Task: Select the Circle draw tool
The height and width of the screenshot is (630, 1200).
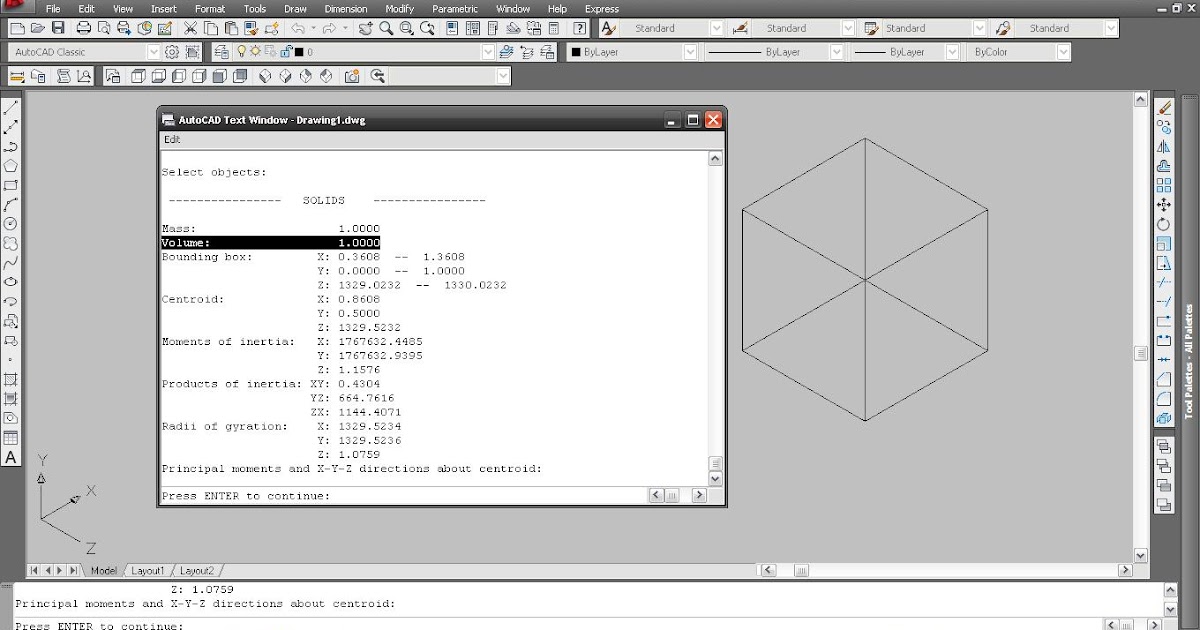Action: (x=11, y=224)
